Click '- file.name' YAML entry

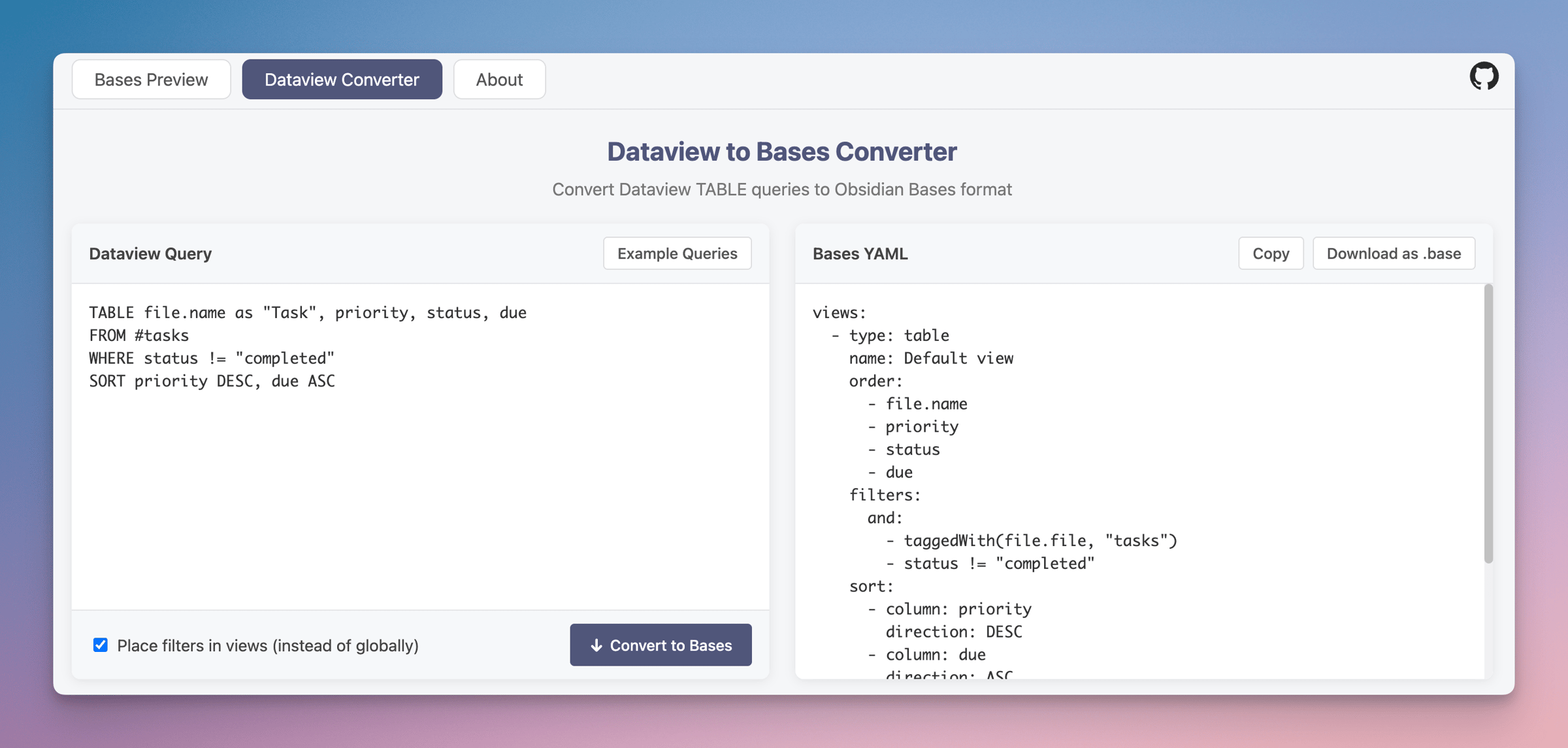[917, 404]
